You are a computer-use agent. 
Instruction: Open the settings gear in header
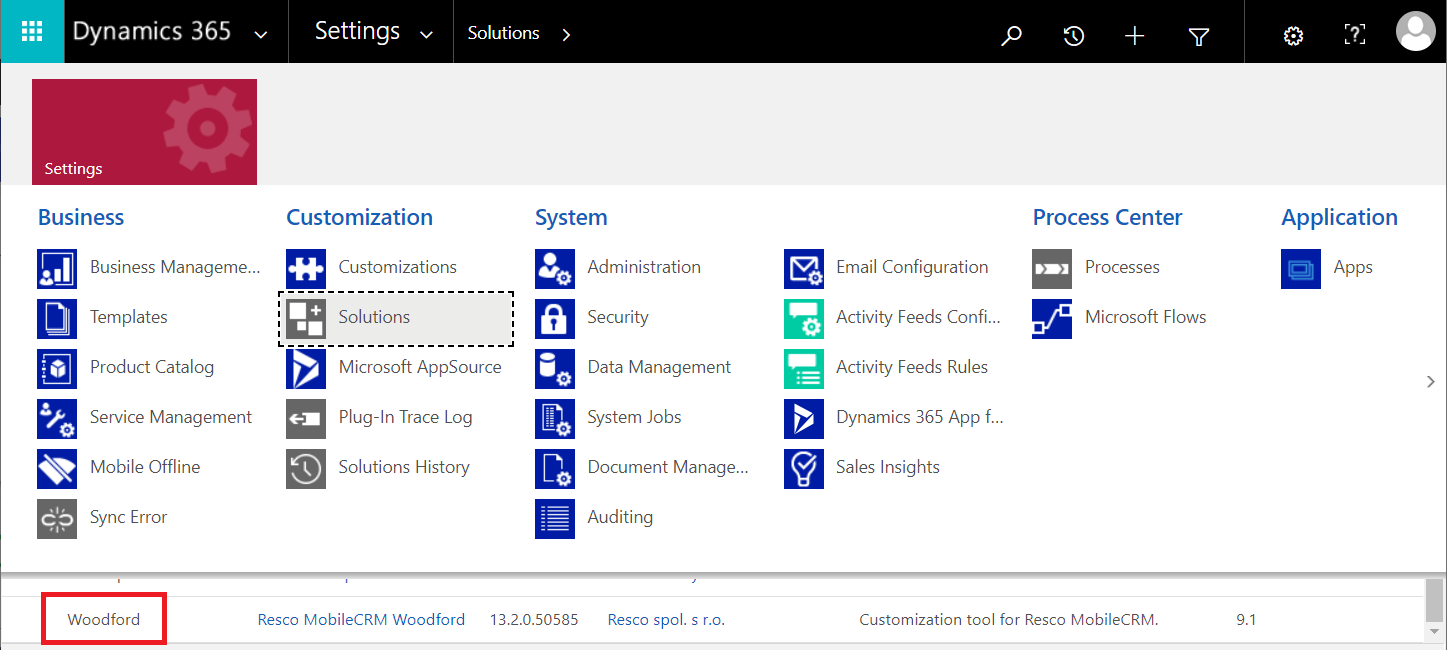click(1293, 36)
